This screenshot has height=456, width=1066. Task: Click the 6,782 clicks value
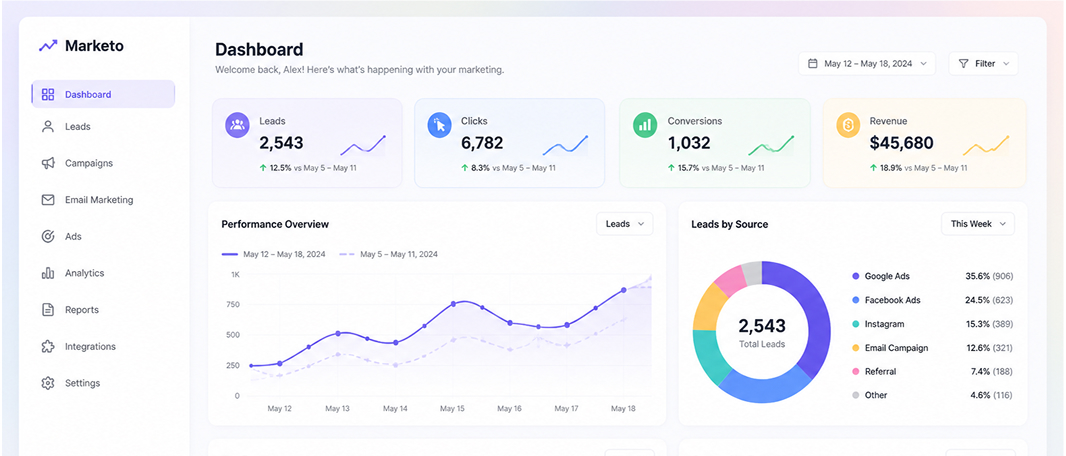click(x=482, y=143)
